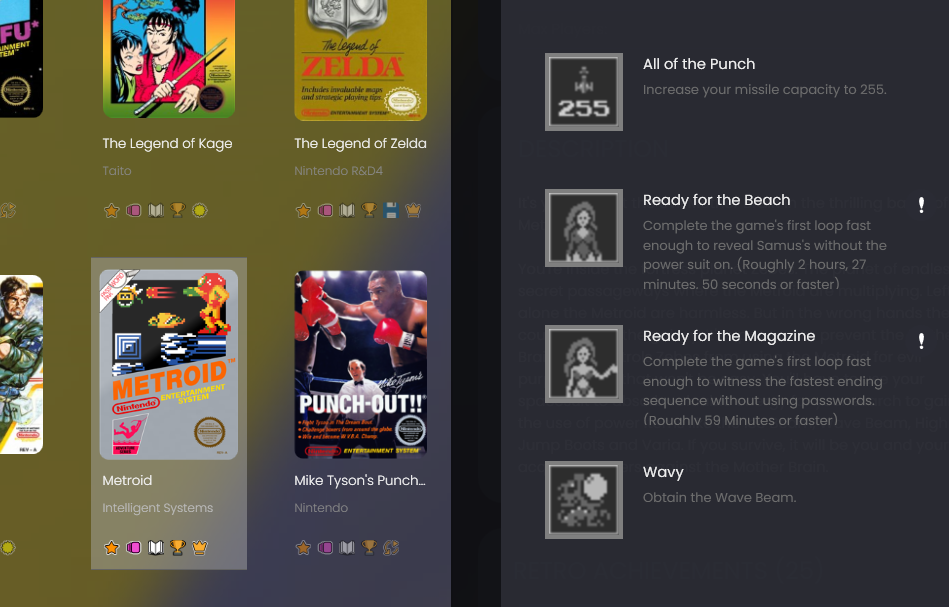Click the yellow badge icon under Legend of Kage

[200, 211]
